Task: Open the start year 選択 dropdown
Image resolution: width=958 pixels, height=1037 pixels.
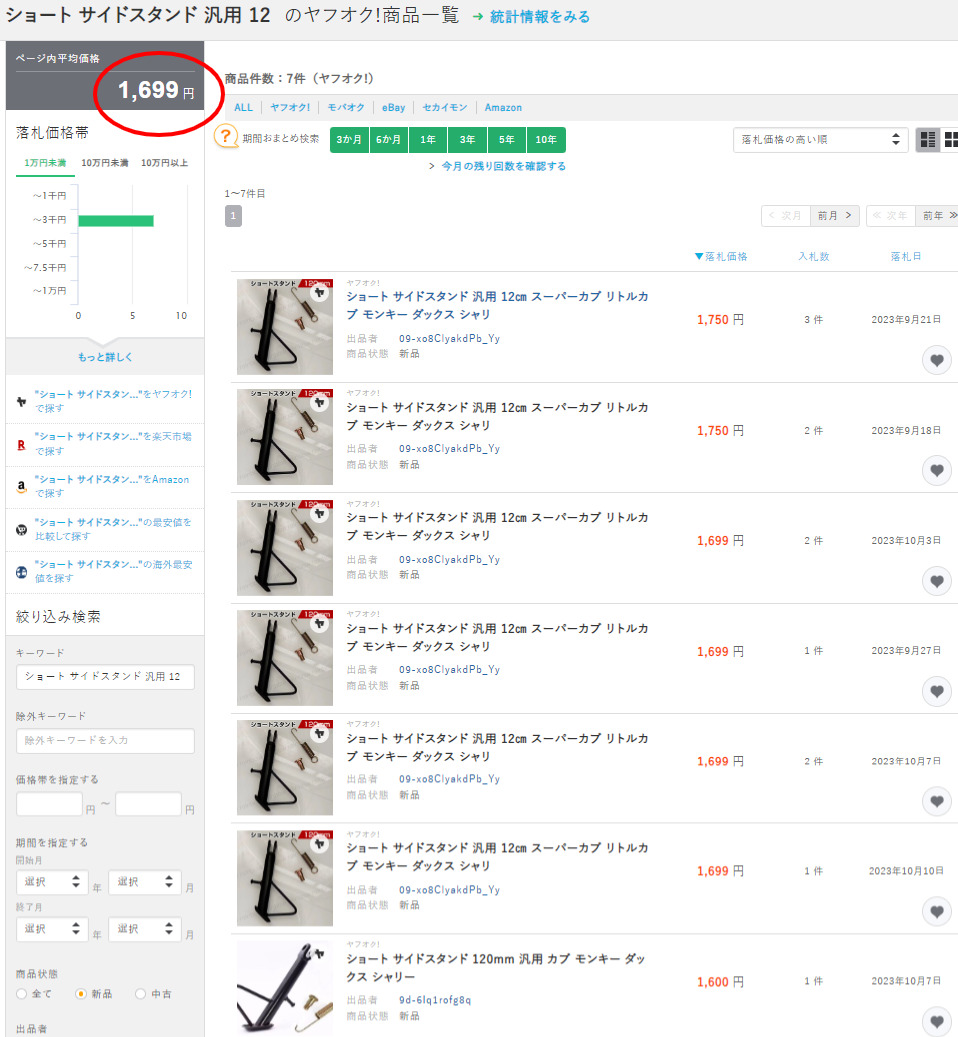Action: pos(50,882)
